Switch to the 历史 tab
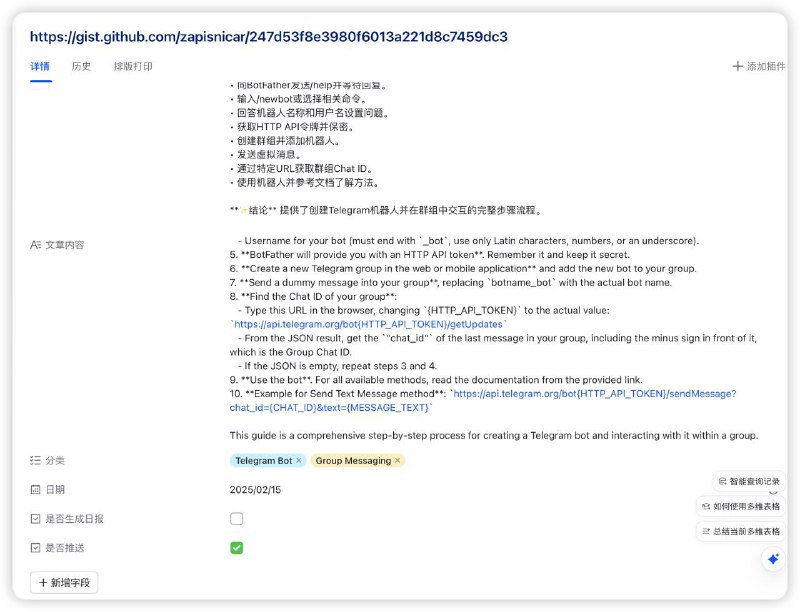Viewport: 800px width, 612px height. point(81,66)
